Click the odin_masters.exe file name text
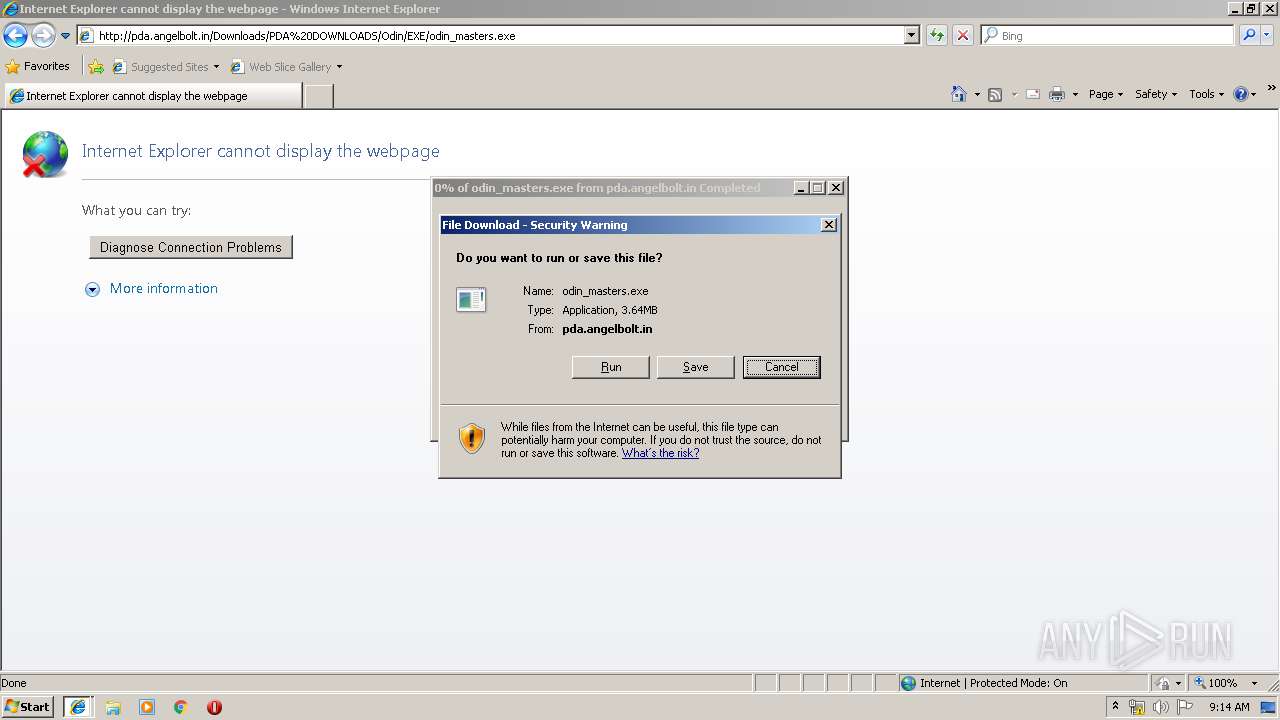Viewport: 1280px width, 720px height. (605, 291)
